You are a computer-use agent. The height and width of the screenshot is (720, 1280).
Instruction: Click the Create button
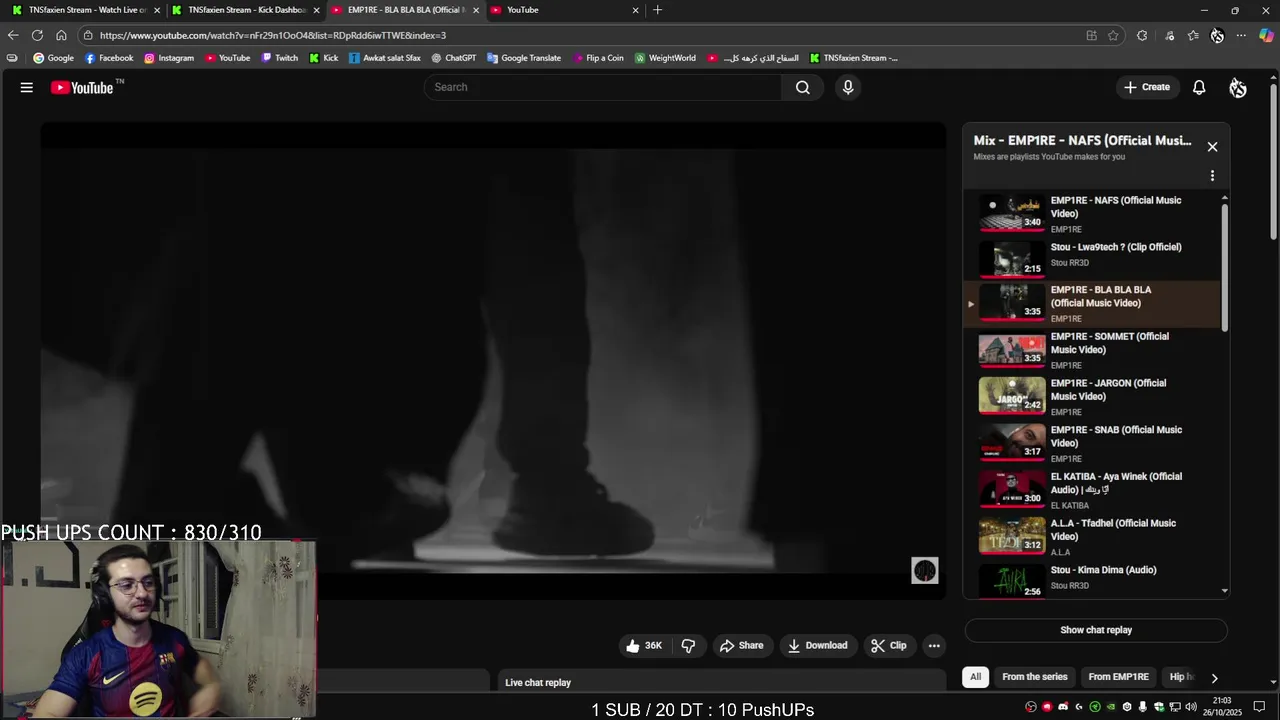[1146, 87]
